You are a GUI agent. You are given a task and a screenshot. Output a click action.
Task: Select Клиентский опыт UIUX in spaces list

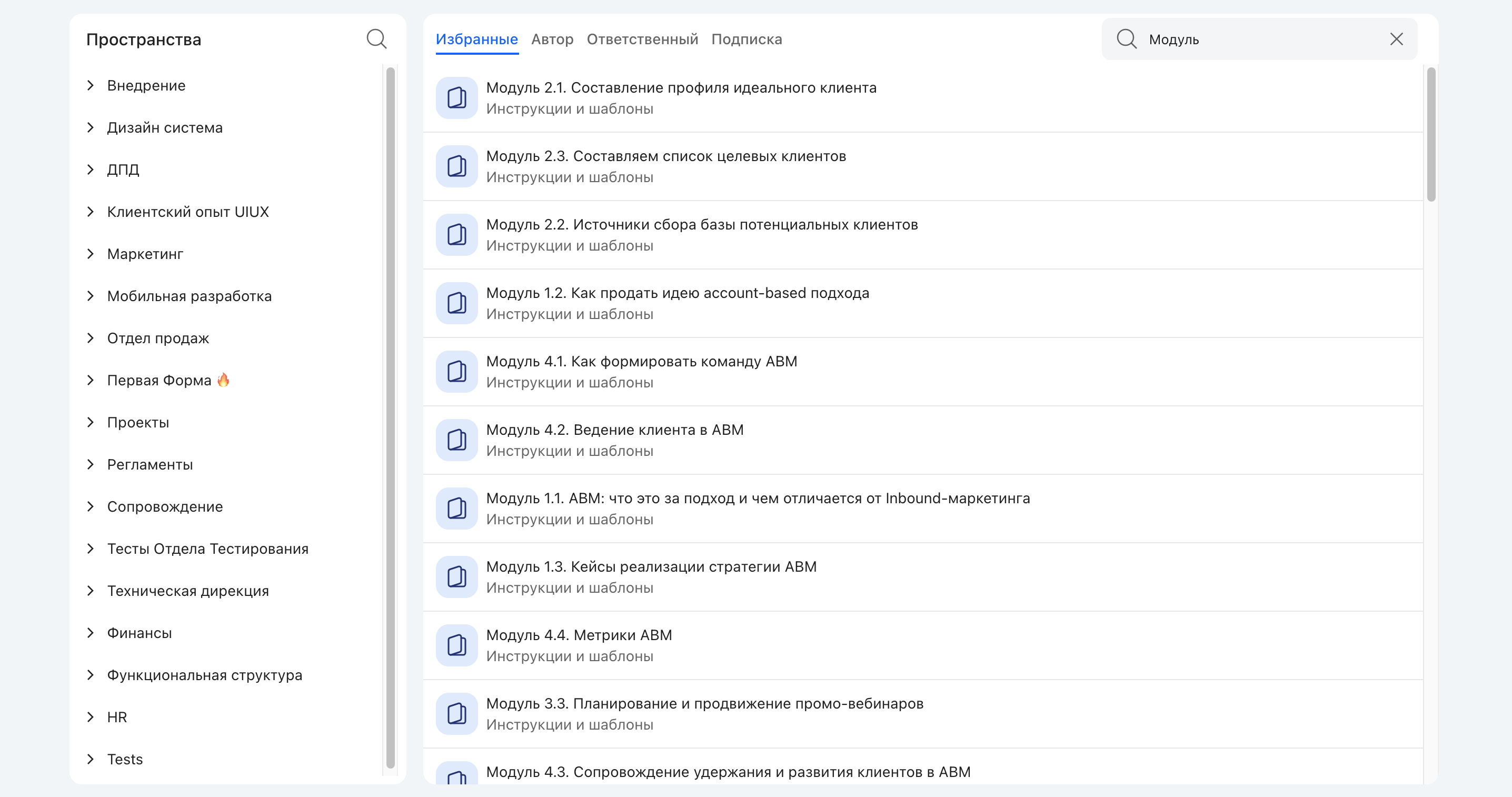point(188,212)
